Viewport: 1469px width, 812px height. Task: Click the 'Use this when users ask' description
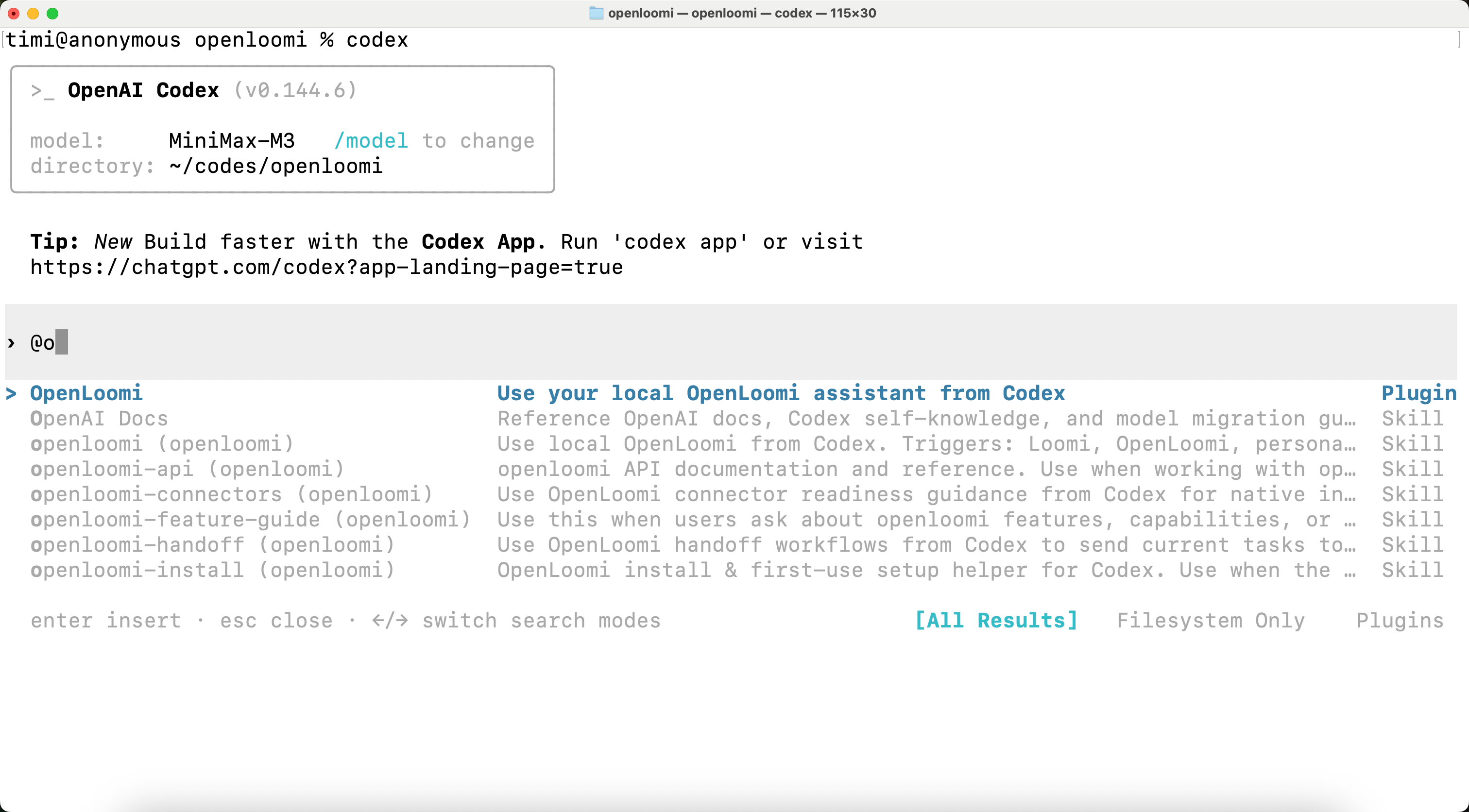[x=927, y=520]
